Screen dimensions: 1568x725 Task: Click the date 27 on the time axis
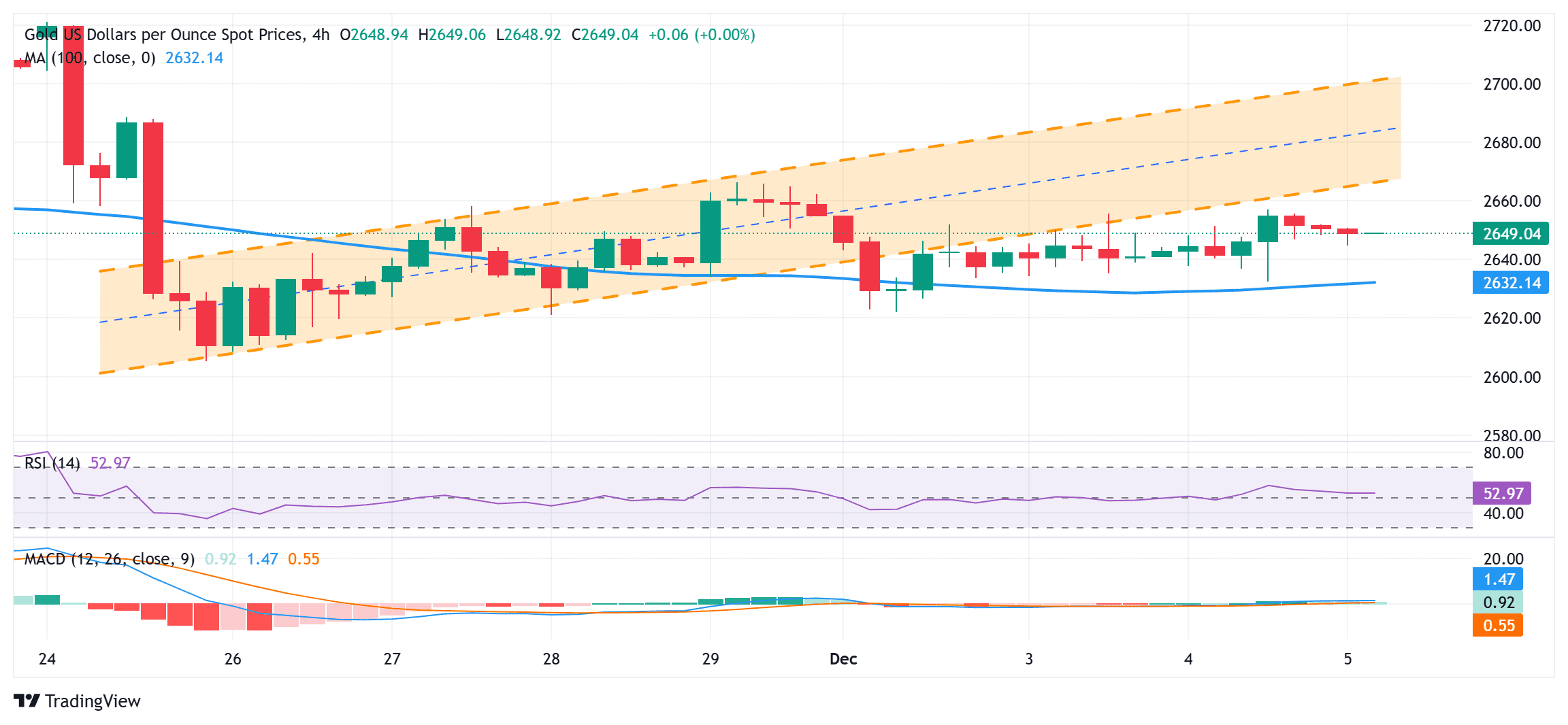[x=392, y=659]
